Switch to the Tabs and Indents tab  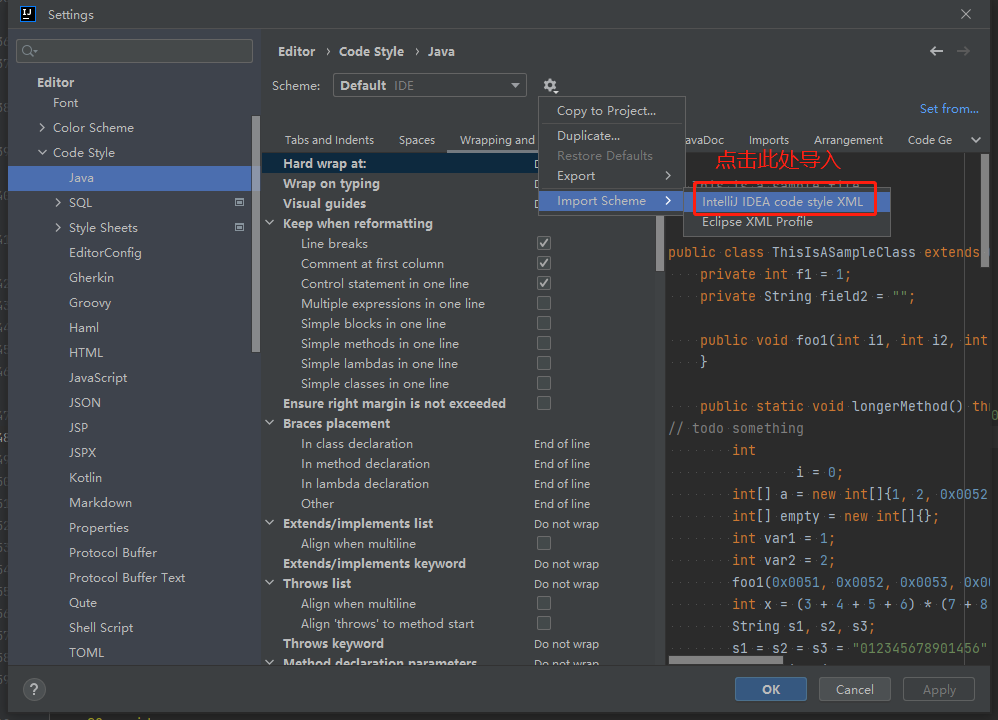click(329, 140)
